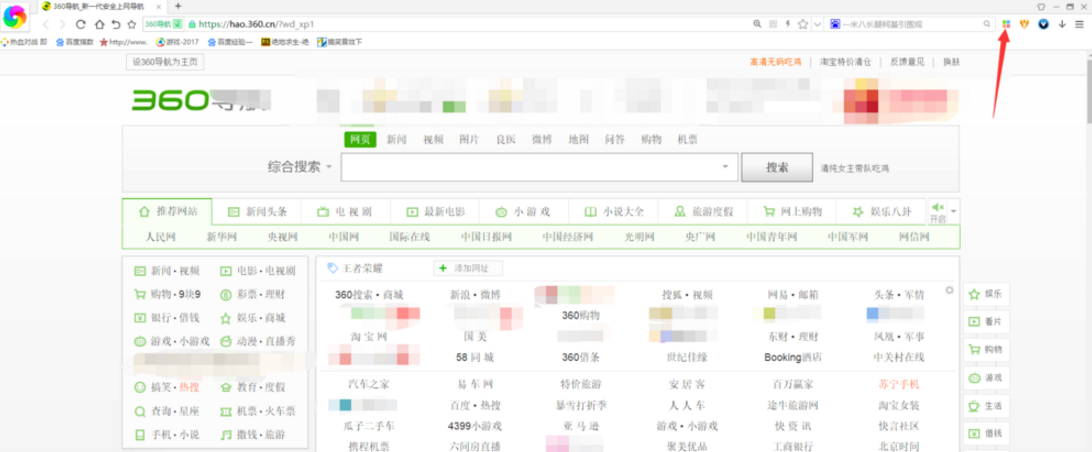This screenshot has height=452, width=1092.
Task: Click the 反馈意见 link
Action: tap(907, 62)
